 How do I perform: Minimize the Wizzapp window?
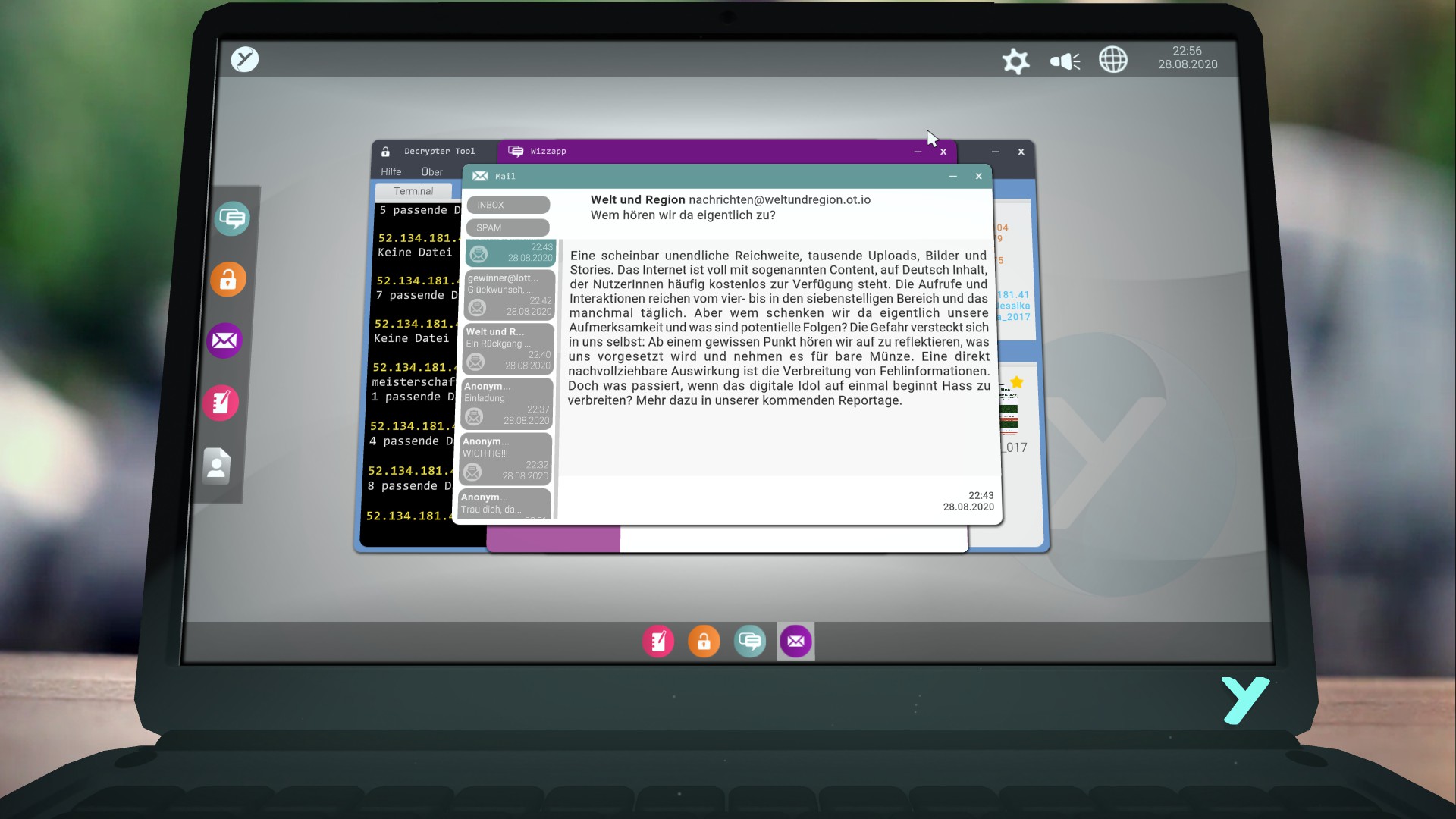click(x=918, y=152)
